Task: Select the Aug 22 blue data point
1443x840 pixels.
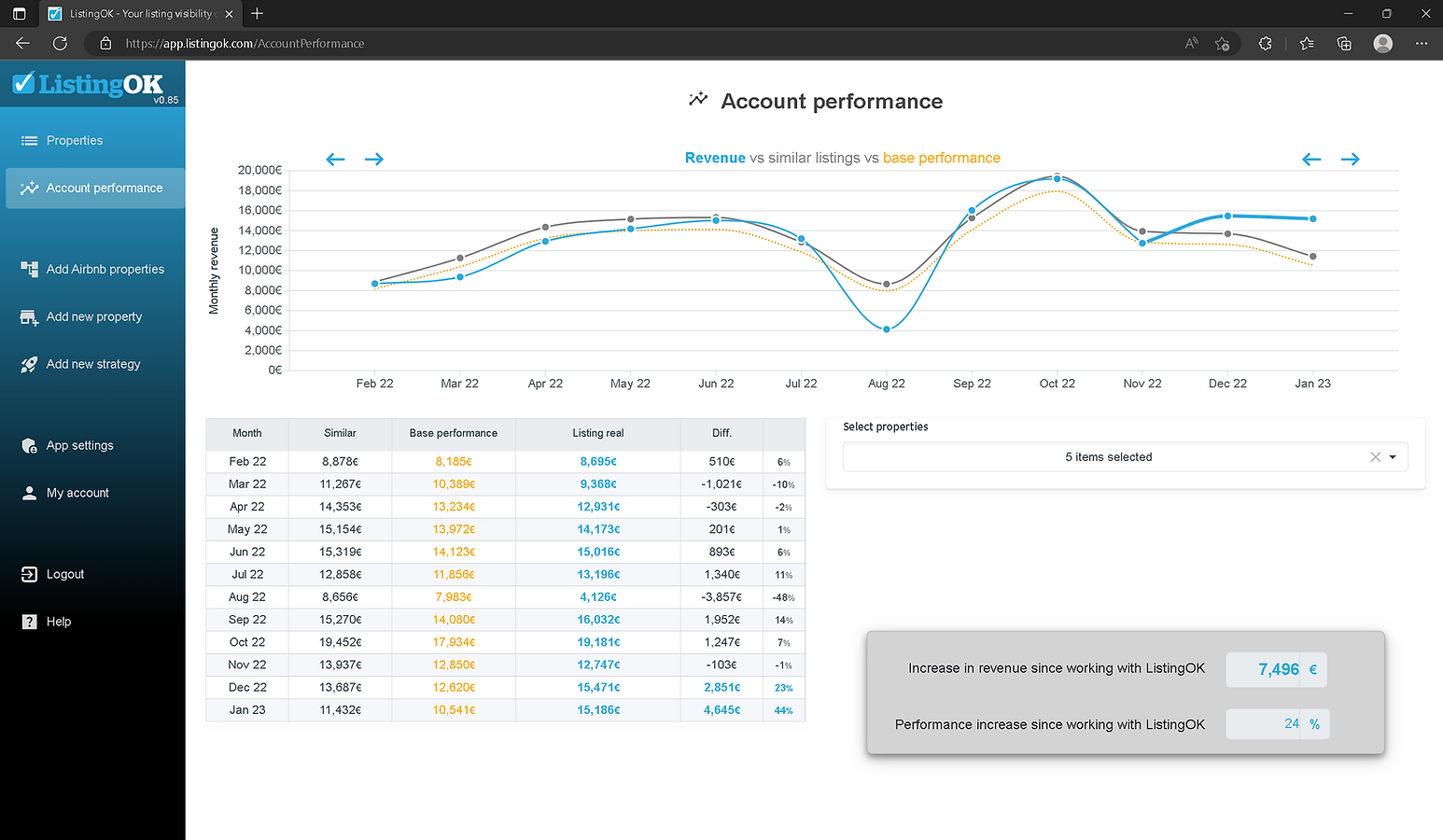Action: point(887,329)
